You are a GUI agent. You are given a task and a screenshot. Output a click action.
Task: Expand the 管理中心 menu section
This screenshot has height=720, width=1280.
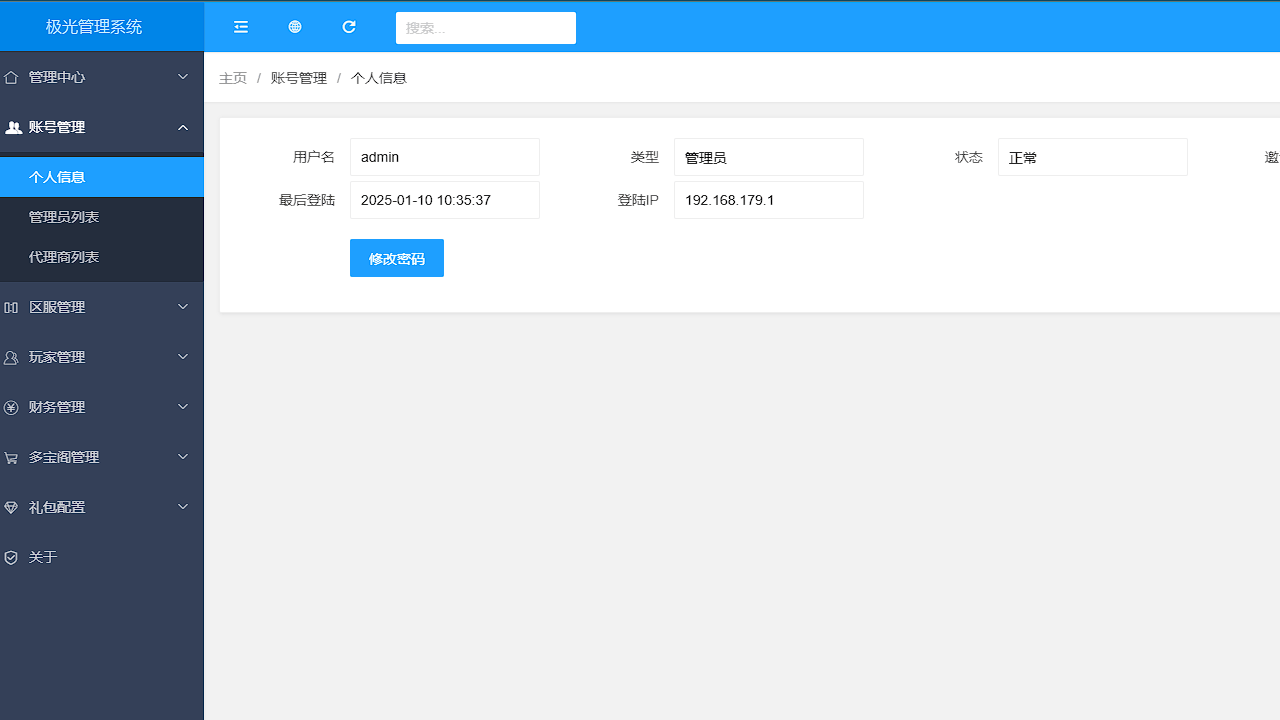point(100,76)
